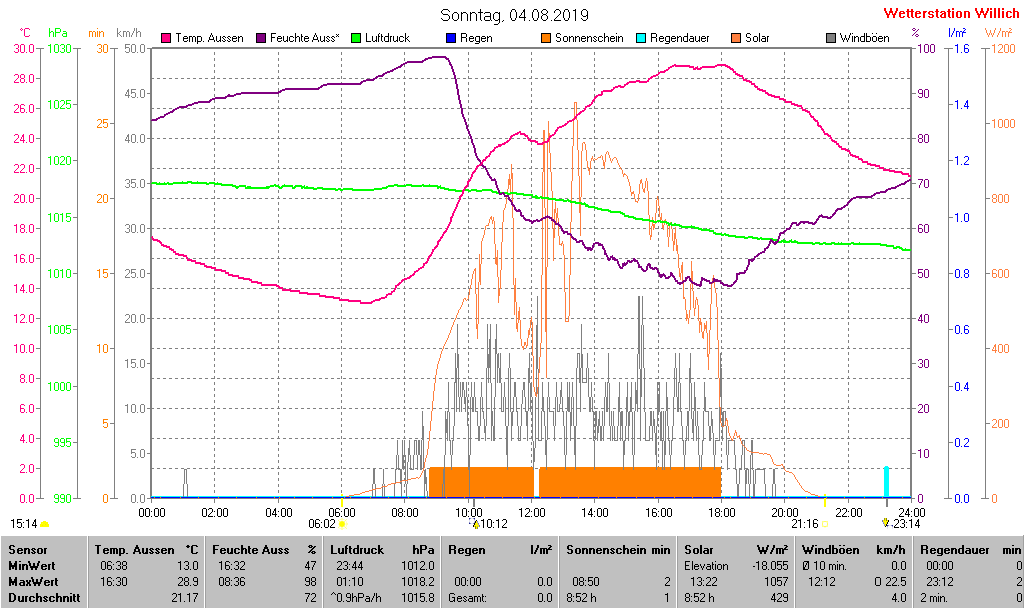Click the Gesamt: label in the Regen column
The width and height of the screenshot is (1024, 608).
(467, 597)
